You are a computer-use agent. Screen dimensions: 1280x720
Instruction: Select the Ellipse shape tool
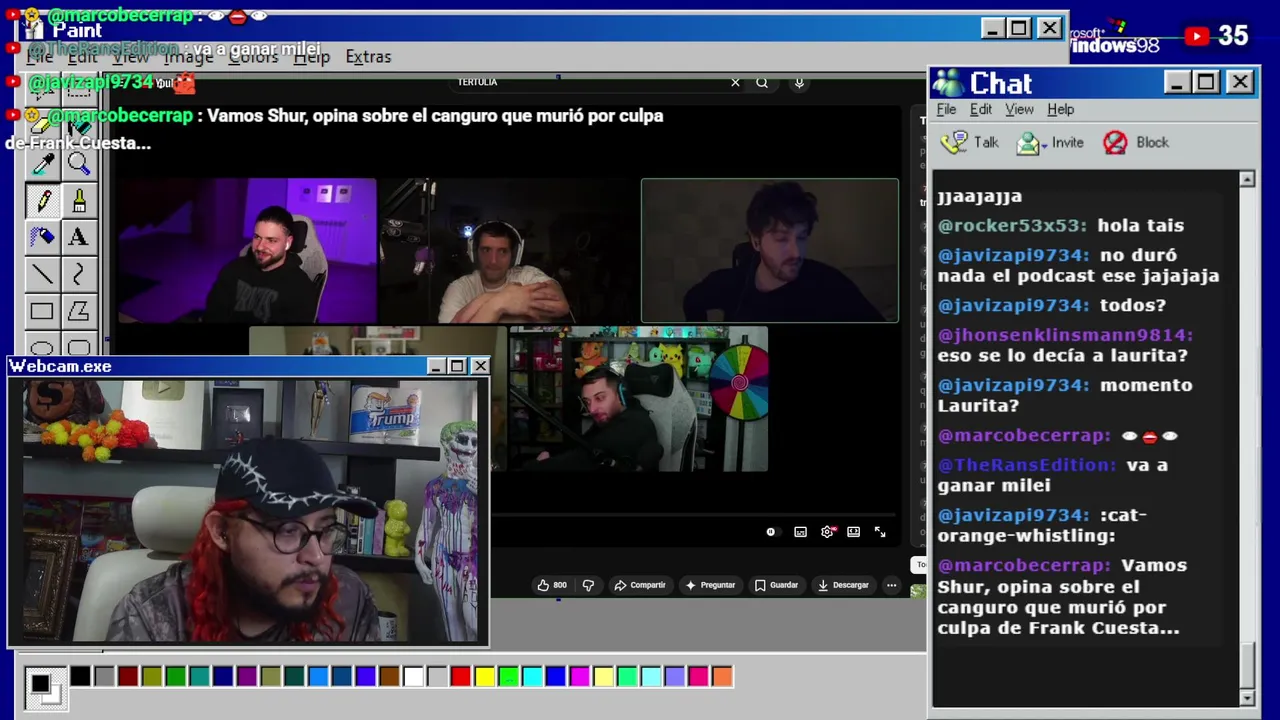click(x=41, y=346)
